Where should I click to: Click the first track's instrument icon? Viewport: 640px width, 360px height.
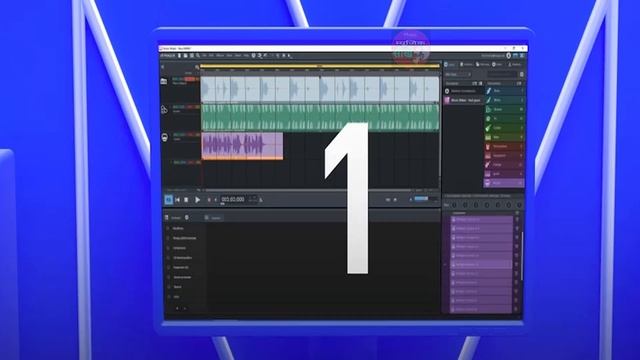[x=164, y=81]
